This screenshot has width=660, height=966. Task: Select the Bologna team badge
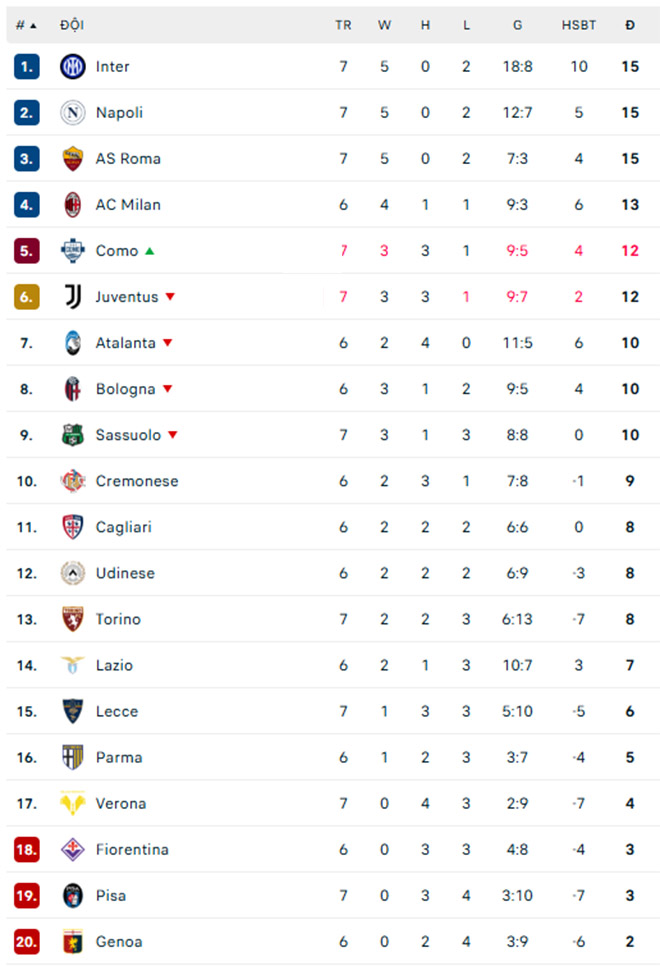coord(73,389)
